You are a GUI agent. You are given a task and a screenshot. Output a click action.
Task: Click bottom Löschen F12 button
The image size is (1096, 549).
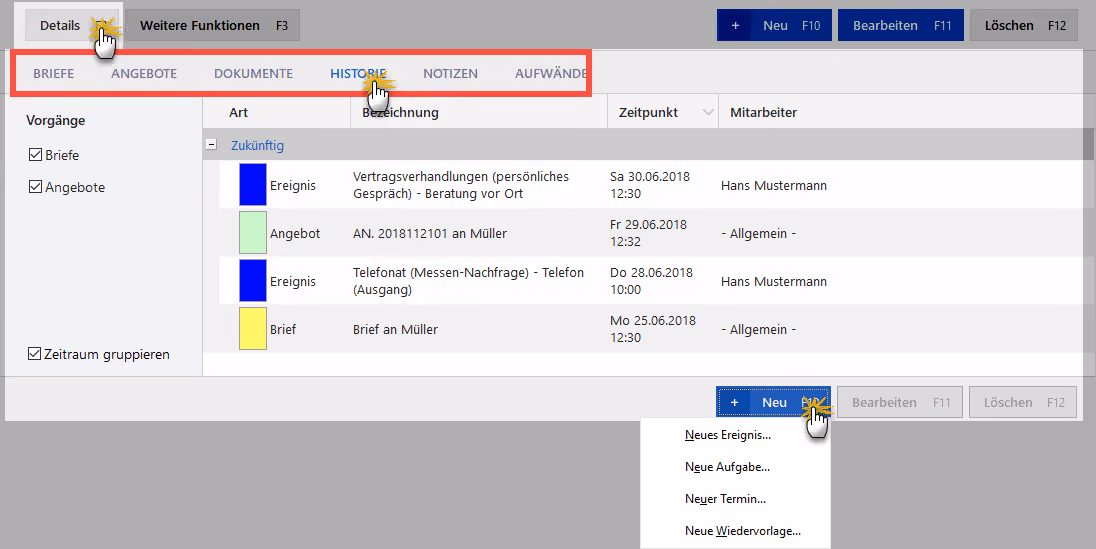coord(1023,402)
